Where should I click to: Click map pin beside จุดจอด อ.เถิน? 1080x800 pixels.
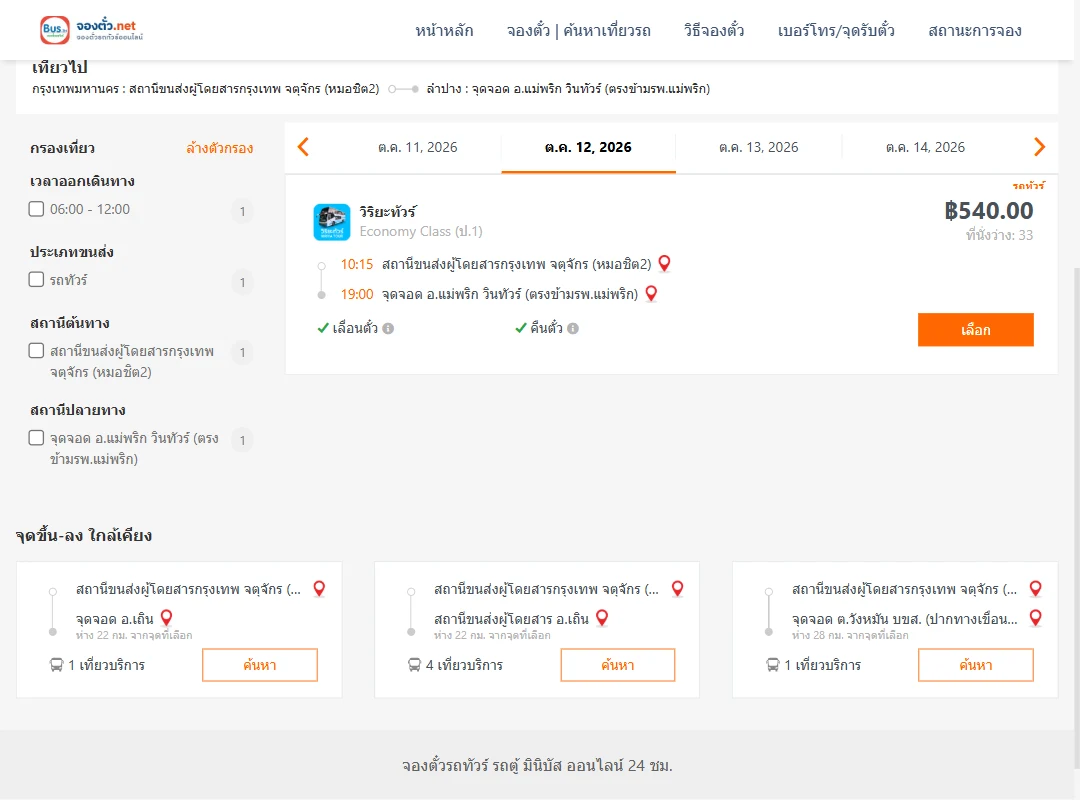pyautogui.click(x=166, y=617)
